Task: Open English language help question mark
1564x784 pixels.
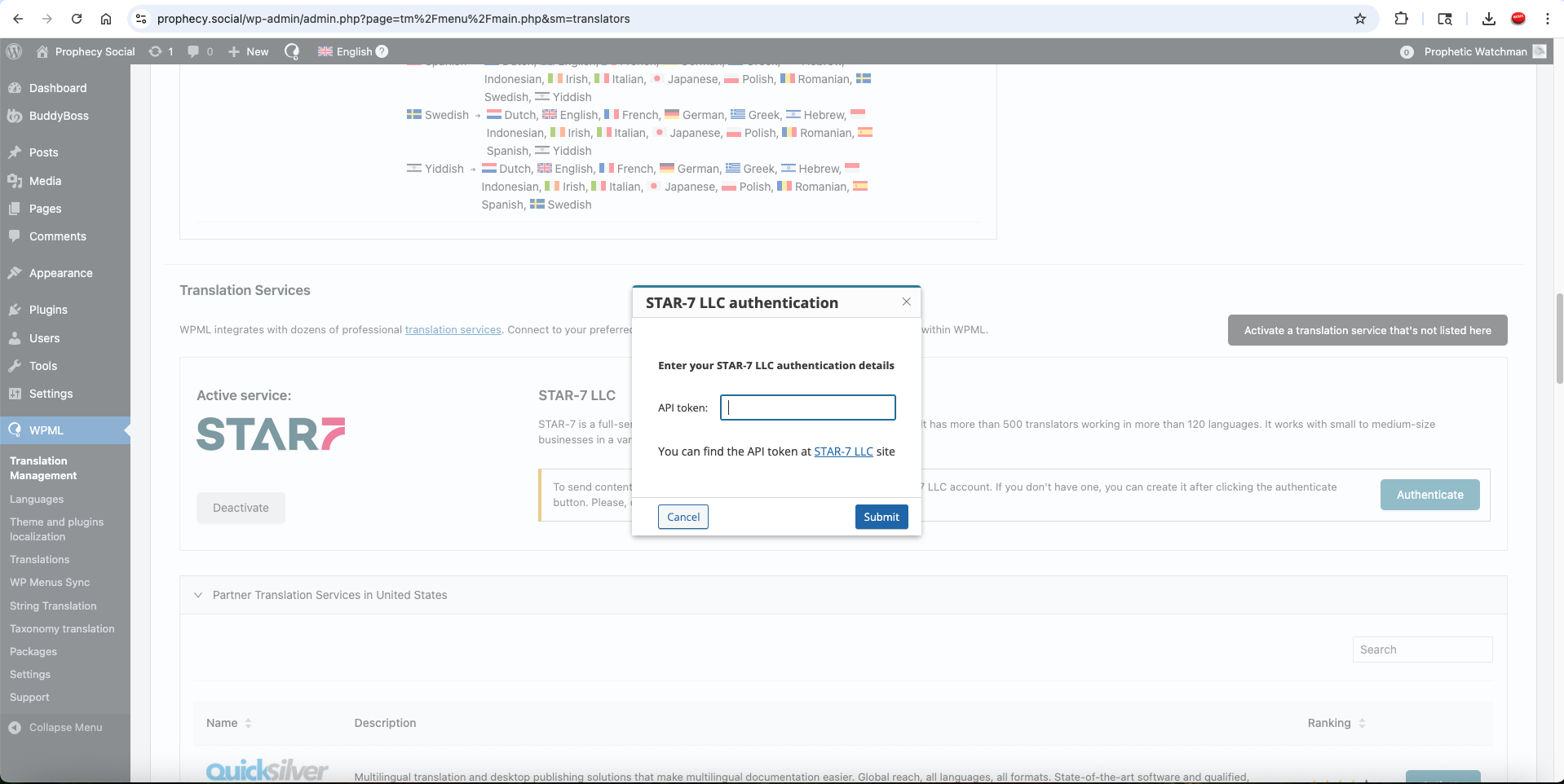Action: (382, 51)
